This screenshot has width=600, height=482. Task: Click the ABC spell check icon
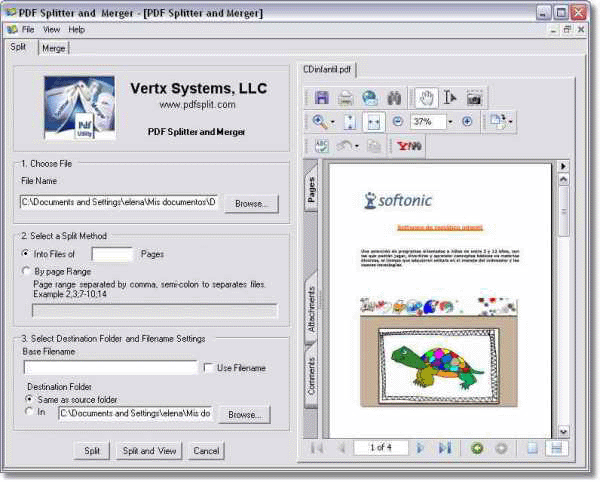click(322, 146)
